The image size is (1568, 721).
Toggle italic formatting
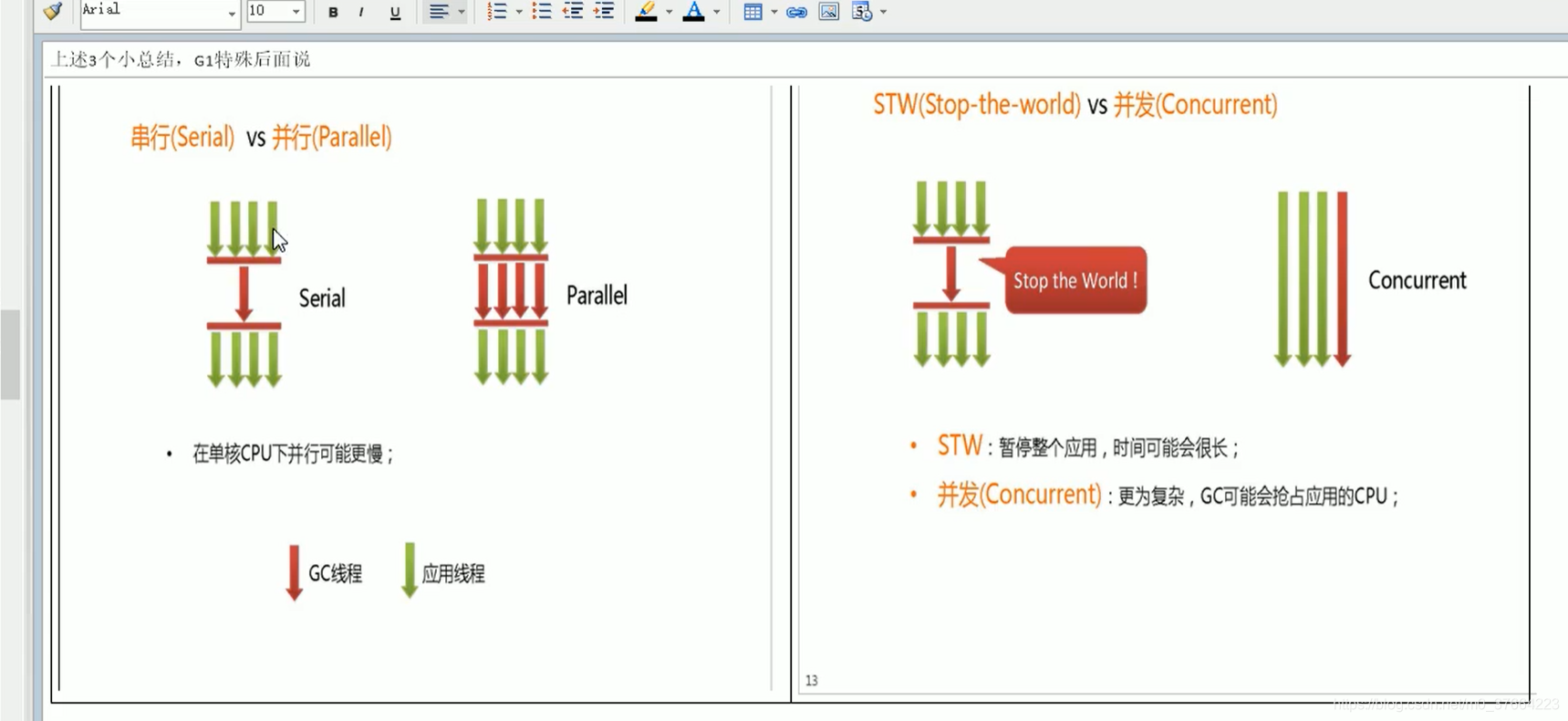click(x=362, y=12)
